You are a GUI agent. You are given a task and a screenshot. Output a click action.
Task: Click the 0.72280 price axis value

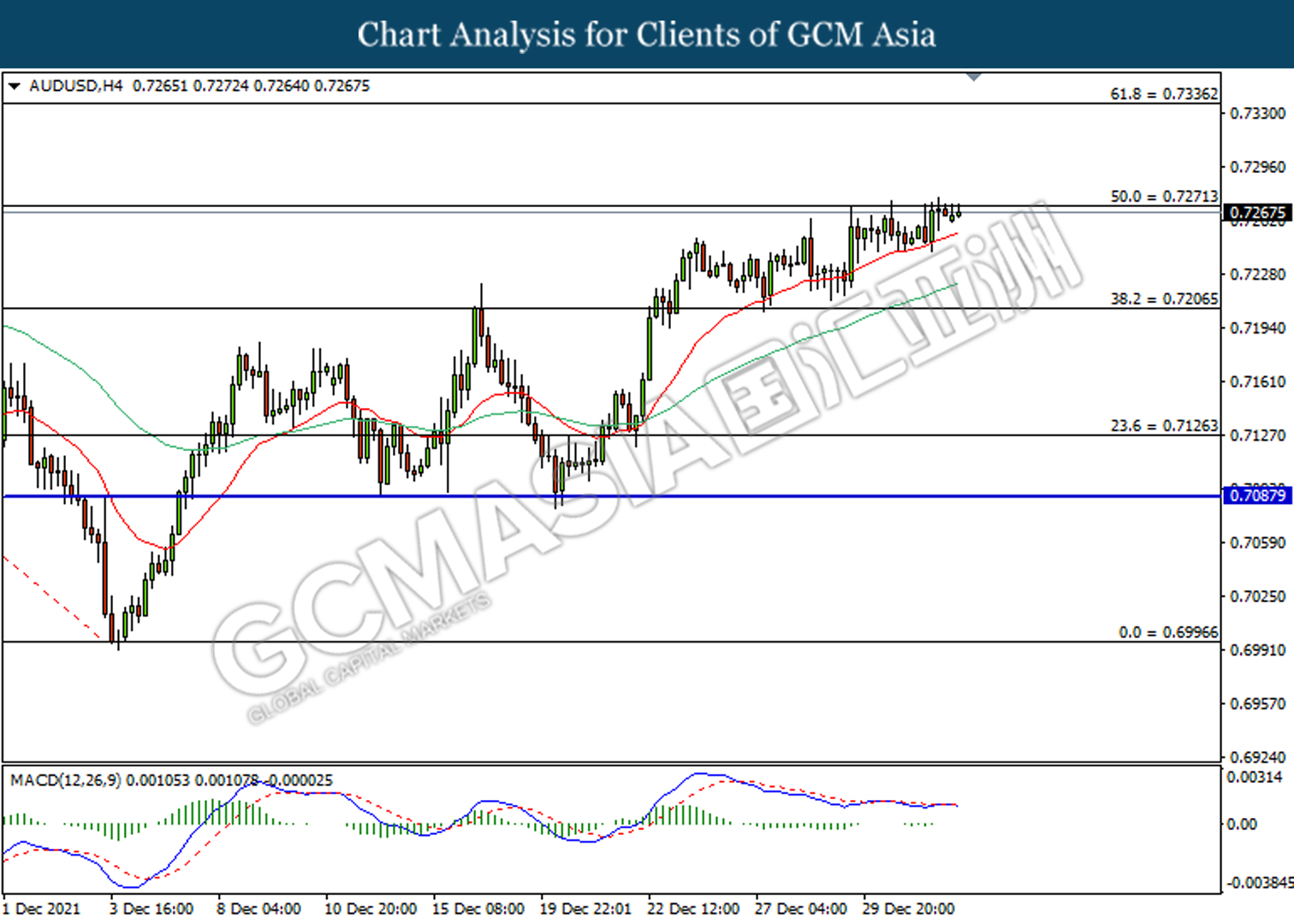pyautogui.click(x=1257, y=275)
